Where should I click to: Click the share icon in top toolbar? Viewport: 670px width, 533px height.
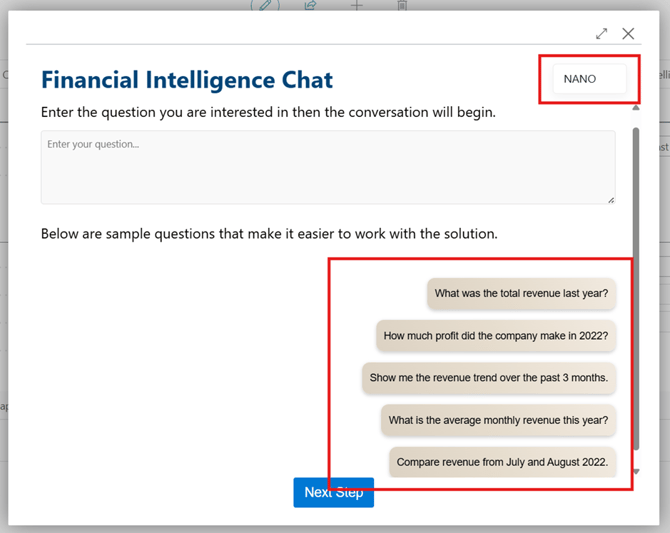click(310, 5)
